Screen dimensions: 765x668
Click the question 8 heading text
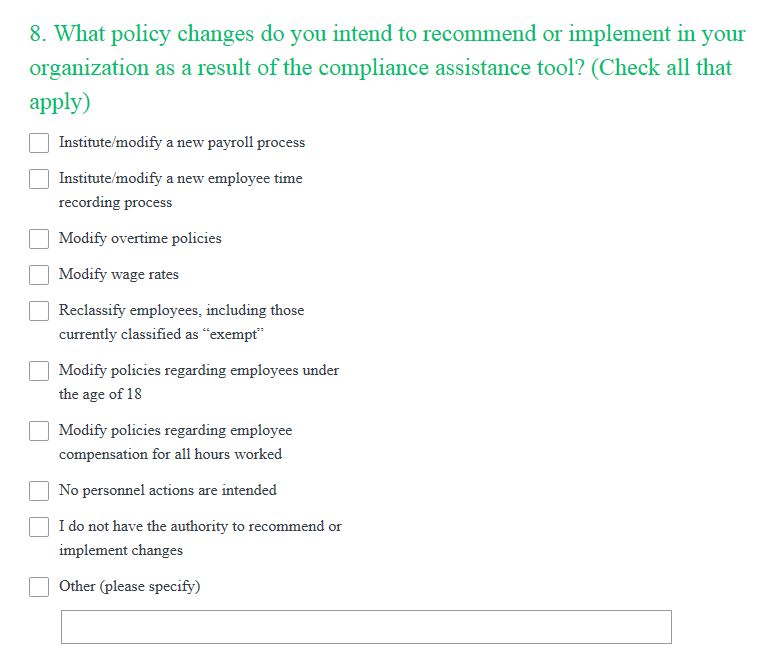pos(387,67)
